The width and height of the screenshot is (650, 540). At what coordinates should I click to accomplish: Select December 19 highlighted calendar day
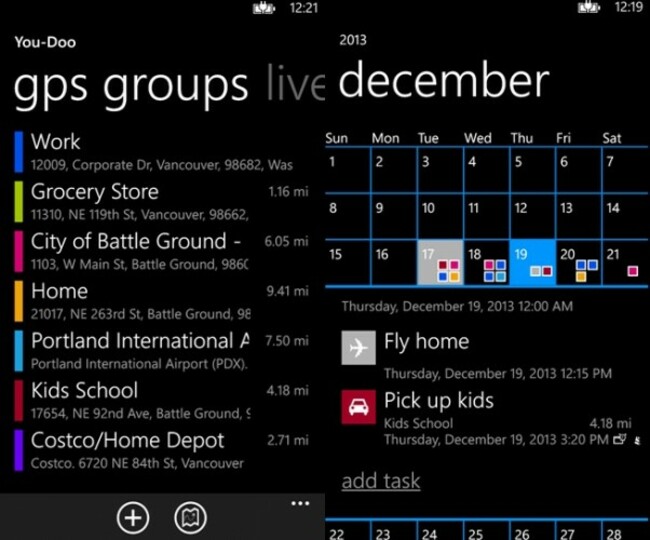(532, 263)
